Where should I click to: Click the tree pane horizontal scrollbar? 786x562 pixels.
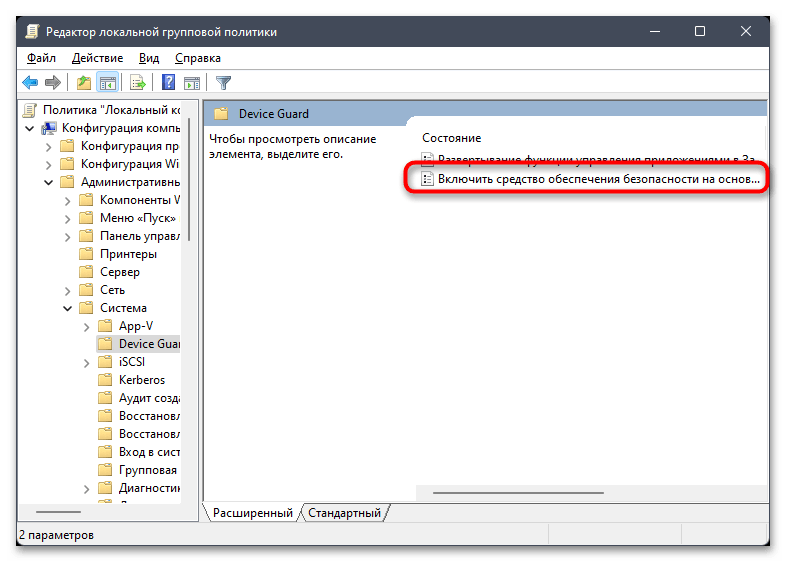(58, 512)
